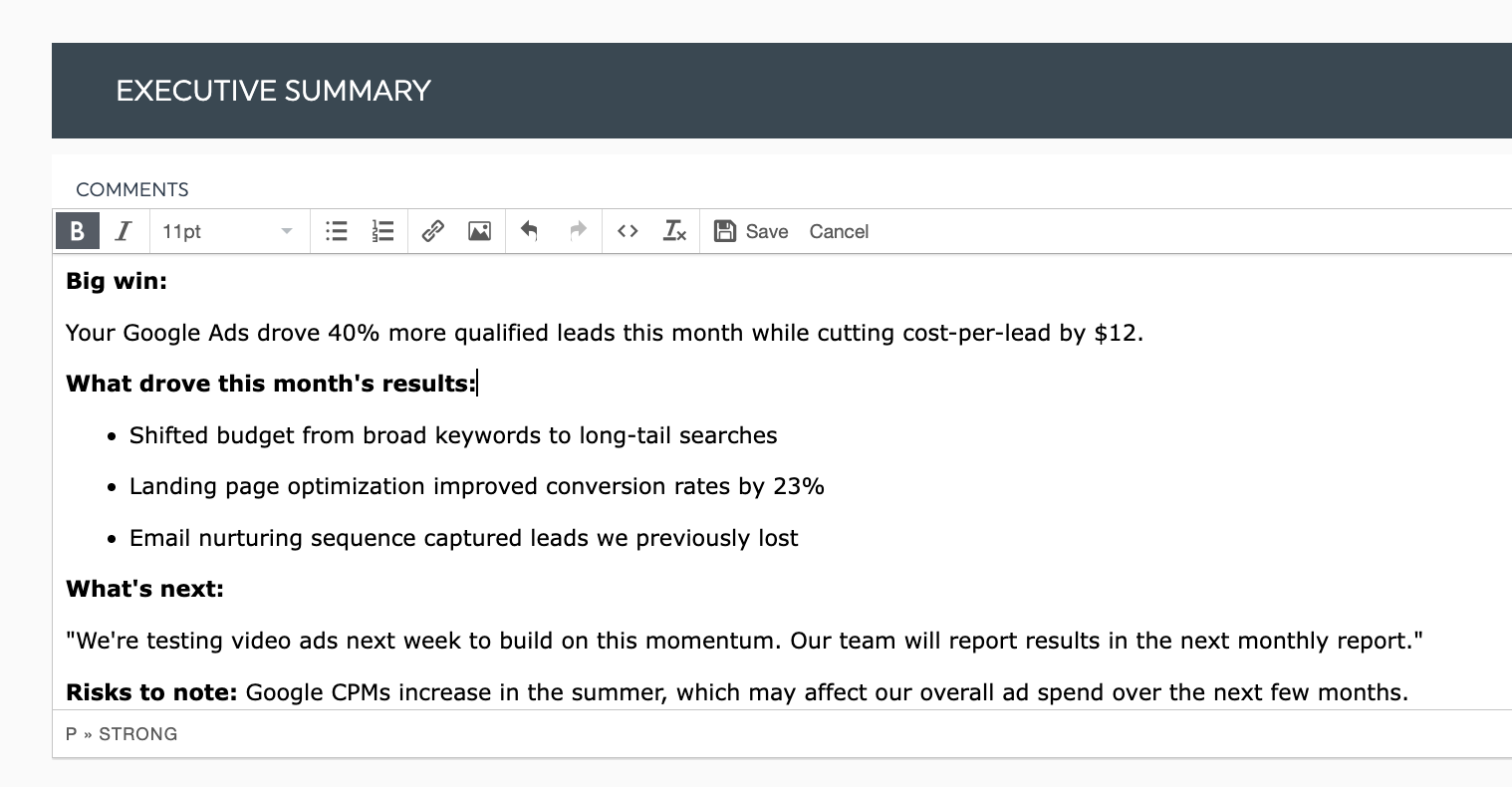Undo the last edit

point(529,231)
